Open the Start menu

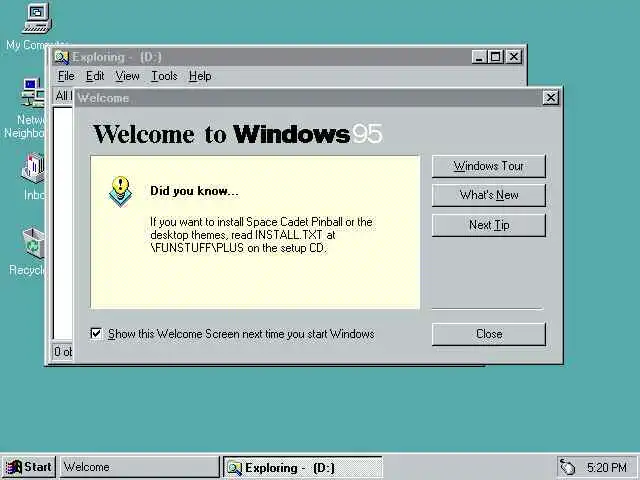coord(29,467)
